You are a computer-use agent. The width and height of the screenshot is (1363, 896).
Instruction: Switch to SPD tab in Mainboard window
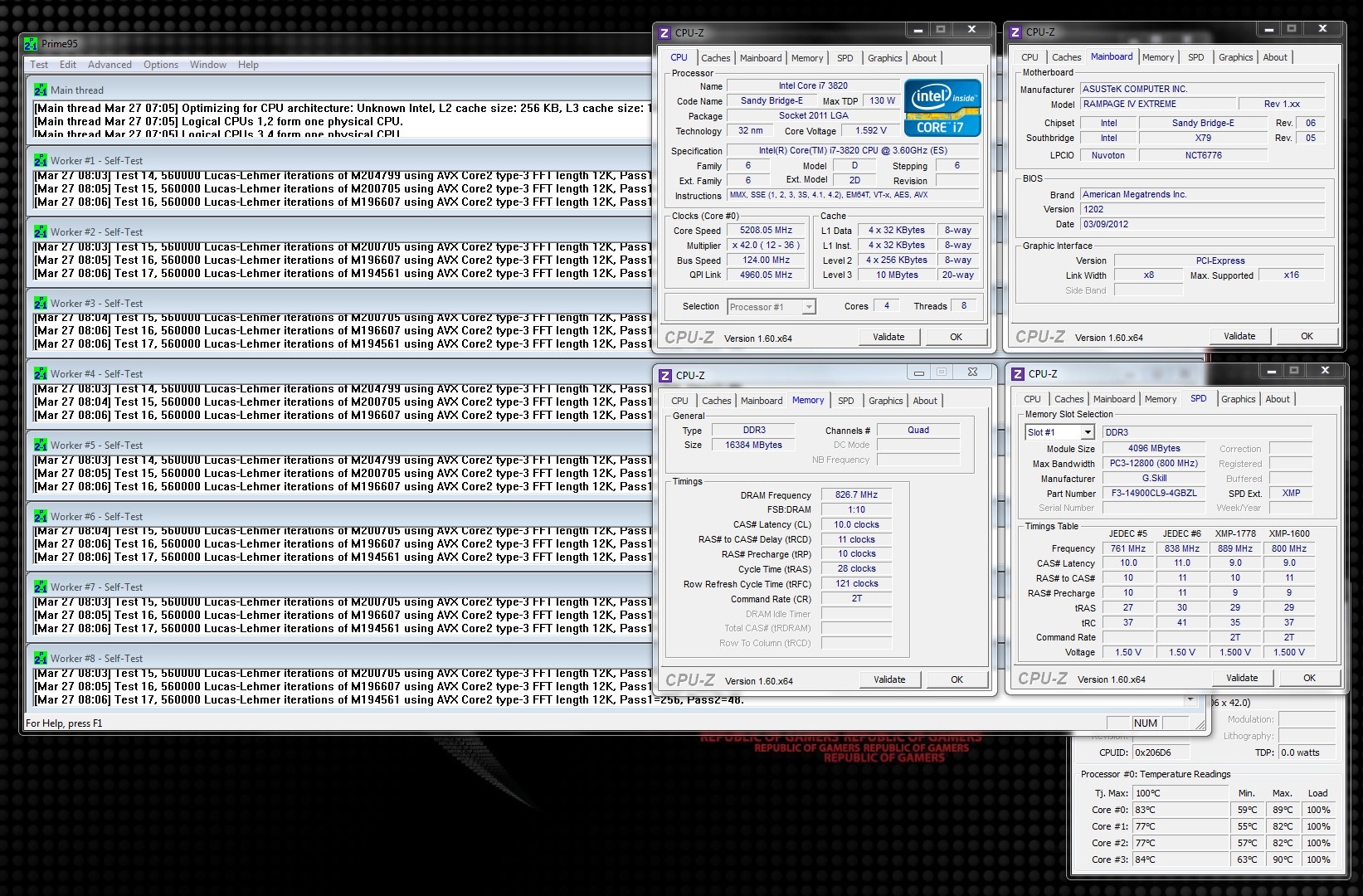click(1195, 57)
